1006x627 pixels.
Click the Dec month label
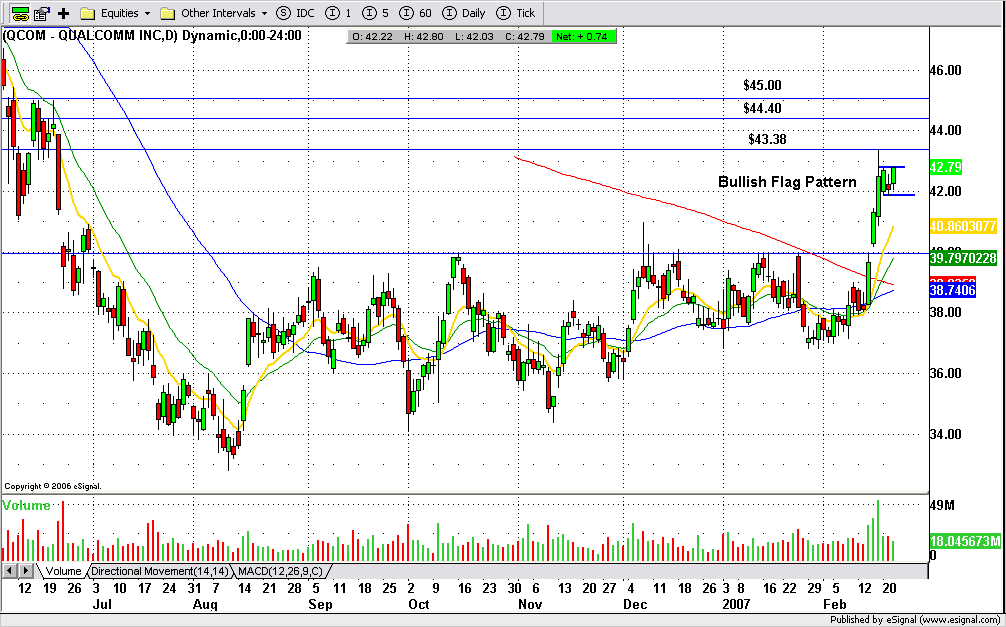635,605
